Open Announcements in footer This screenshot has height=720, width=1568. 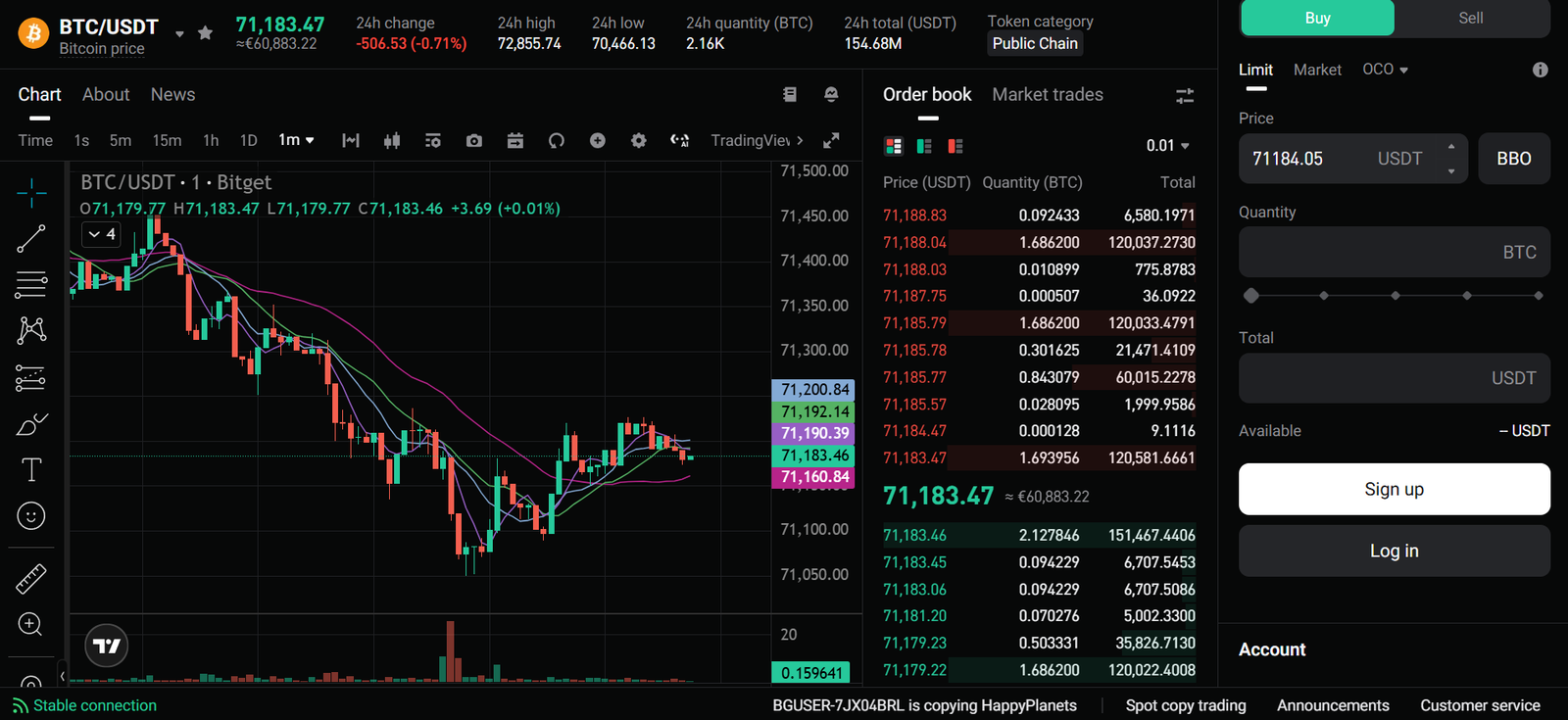[1333, 705]
